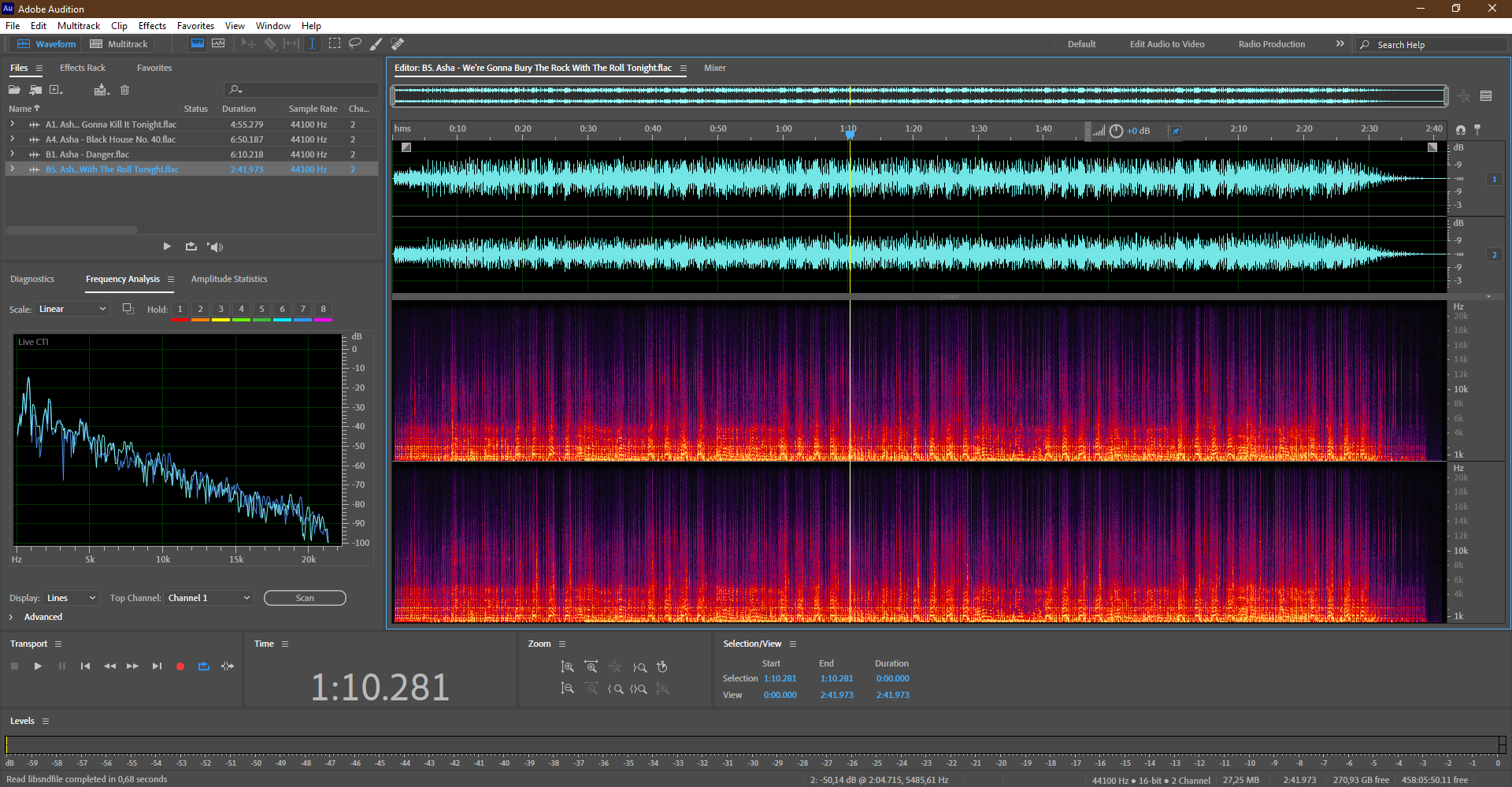Click Files panel Play button
The width and height of the screenshot is (1512, 787).
click(x=167, y=247)
